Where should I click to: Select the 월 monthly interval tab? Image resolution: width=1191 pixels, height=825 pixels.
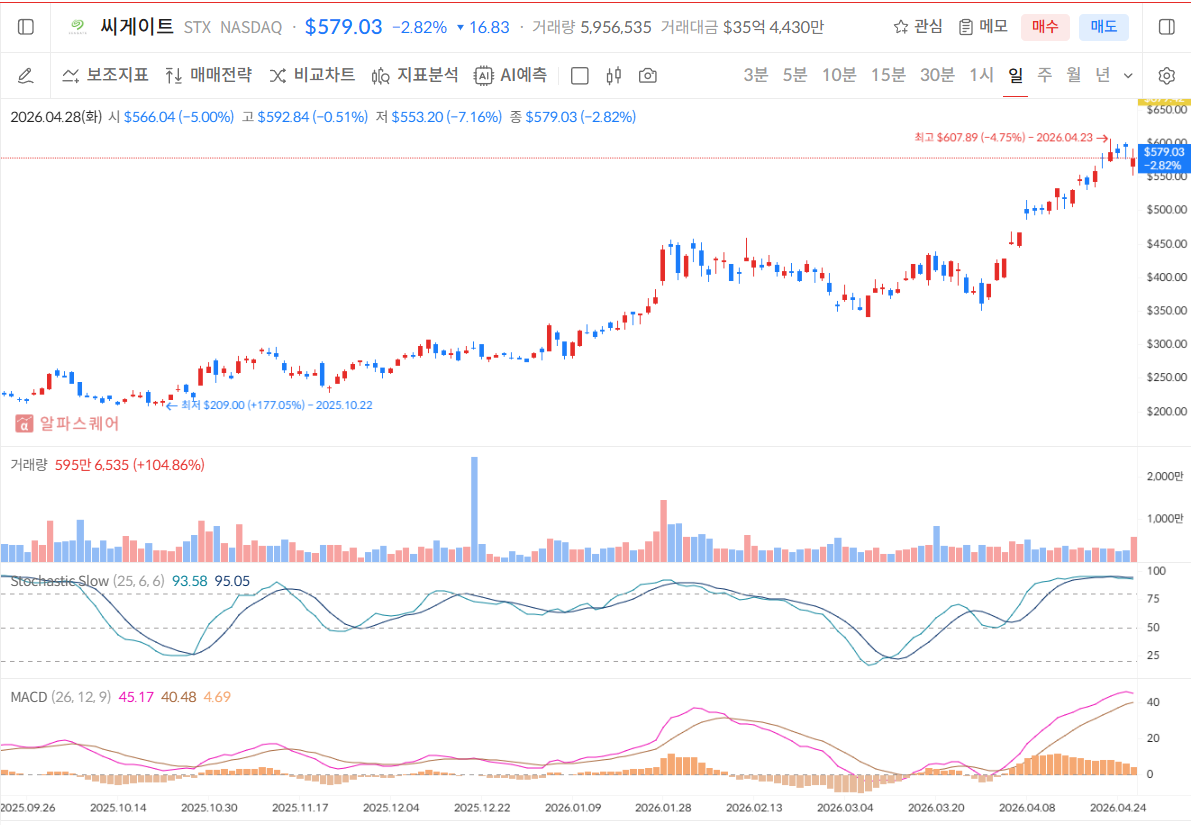1073,75
